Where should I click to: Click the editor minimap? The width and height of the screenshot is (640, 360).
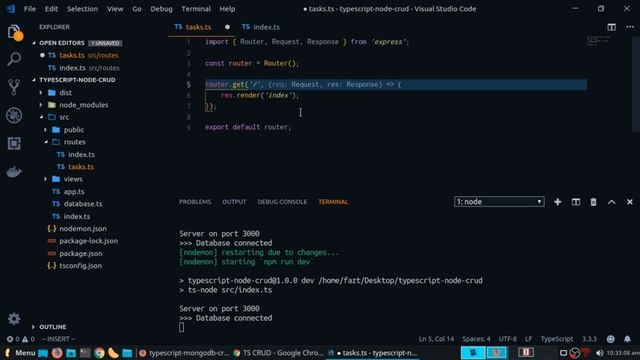[x=599, y=40]
